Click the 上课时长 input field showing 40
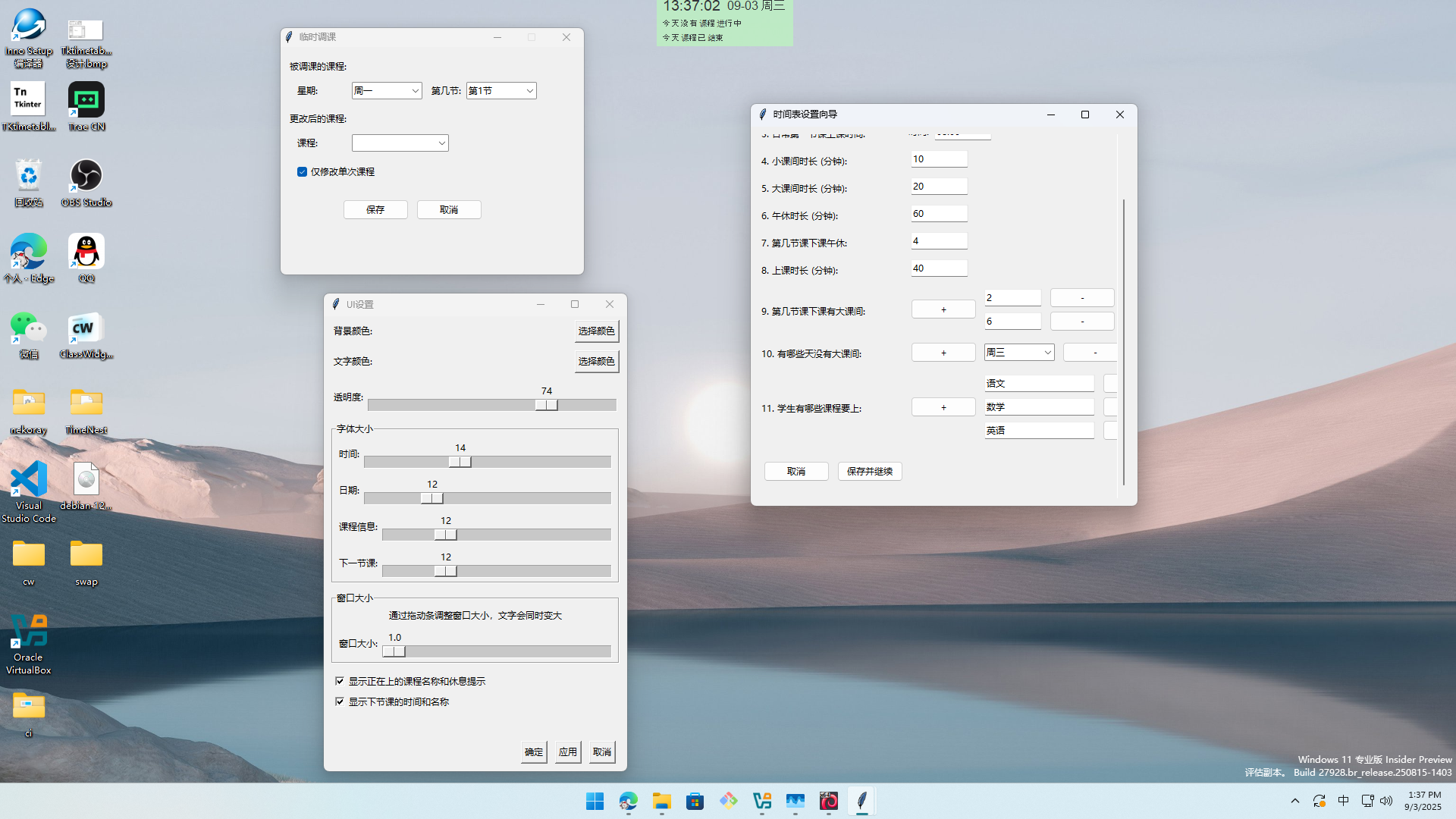The height and width of the screenshot is (819, 1456). (940, 268)
